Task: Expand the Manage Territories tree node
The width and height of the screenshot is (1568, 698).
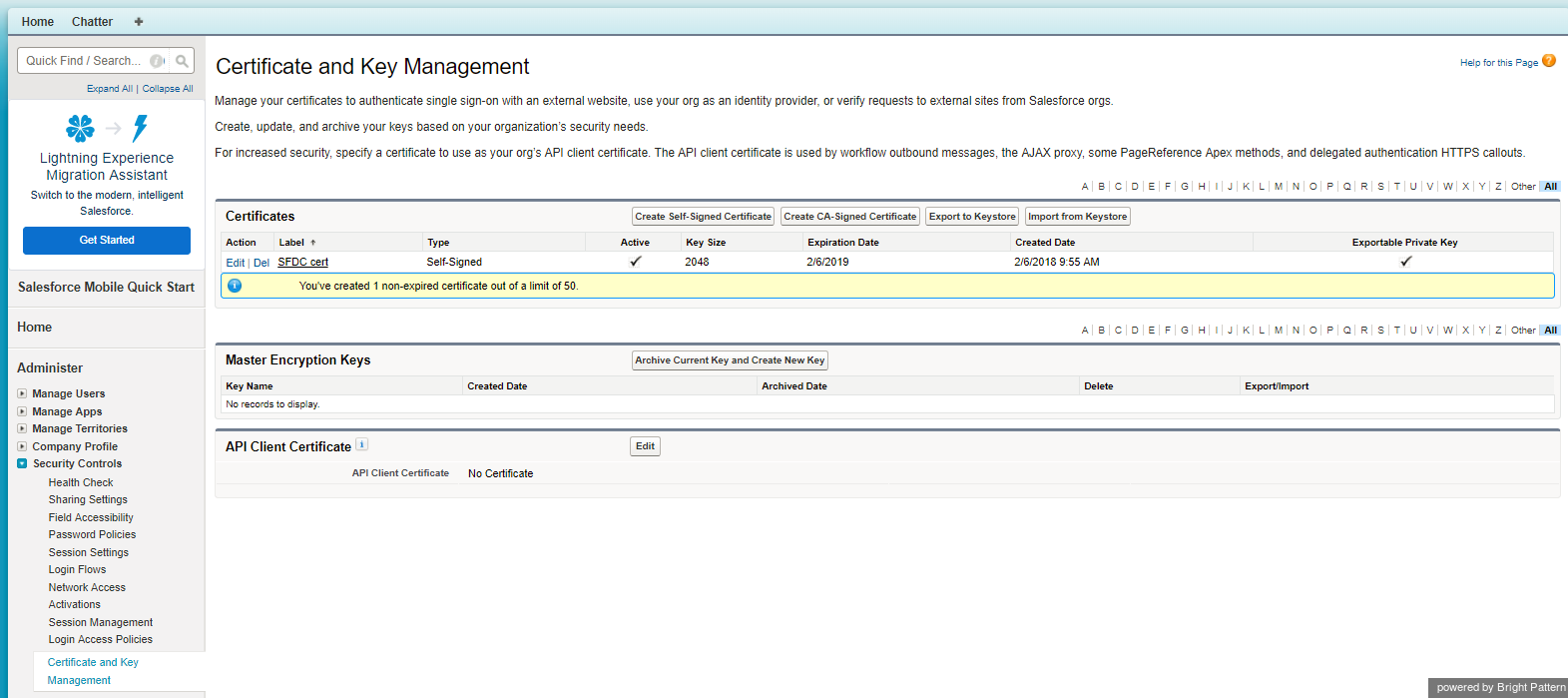Action: tap(22, 428)
